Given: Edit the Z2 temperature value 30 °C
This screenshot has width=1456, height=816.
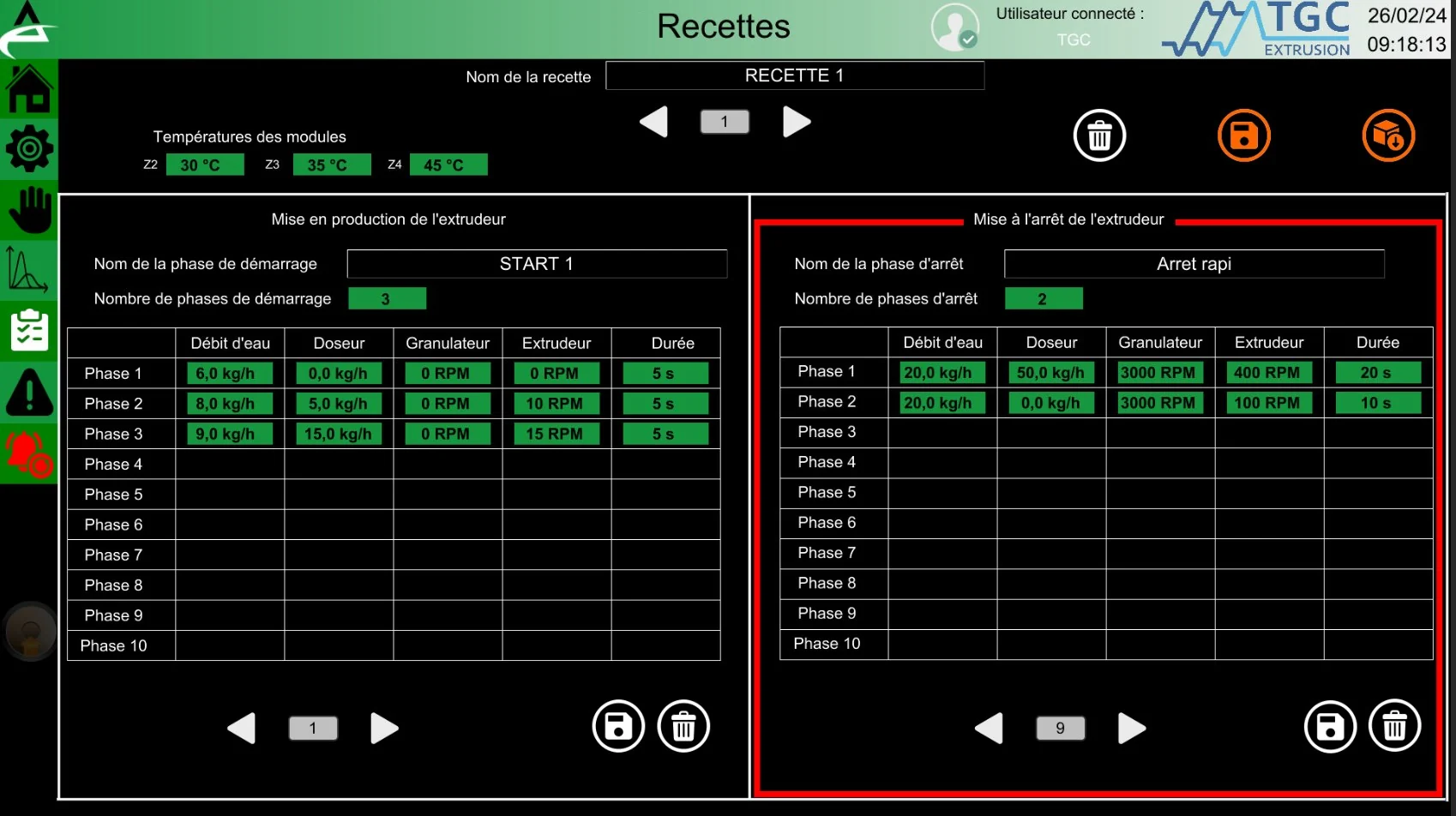Looking at the screenshot, I should point(205,165).
